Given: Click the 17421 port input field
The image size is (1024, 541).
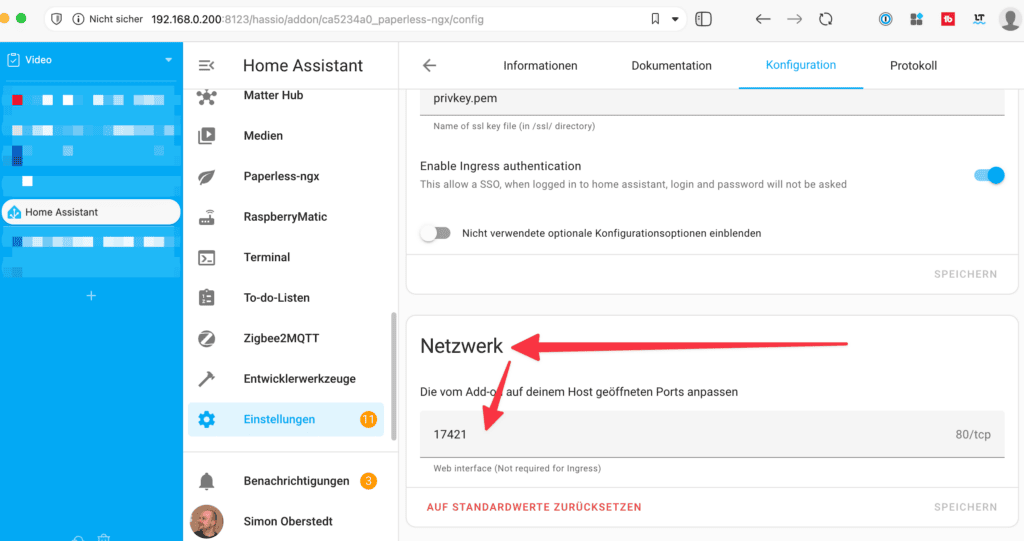Looking at the screenshot, I should tap(712, 434).
